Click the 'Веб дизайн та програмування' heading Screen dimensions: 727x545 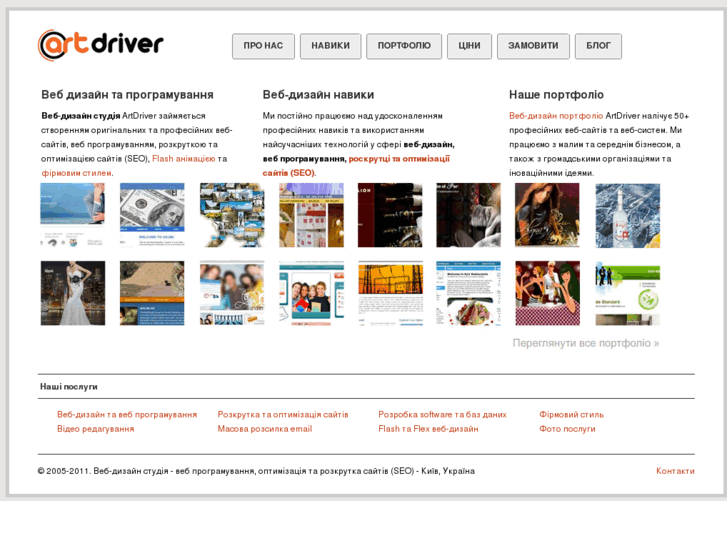127,95
